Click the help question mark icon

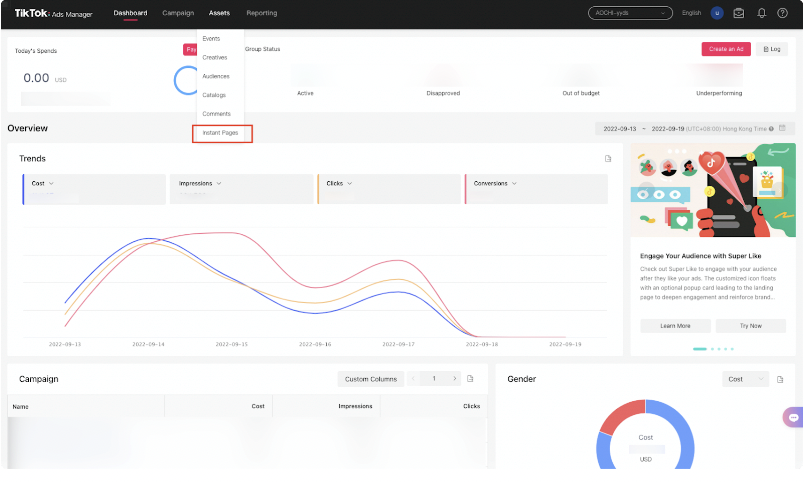[782, 13]
